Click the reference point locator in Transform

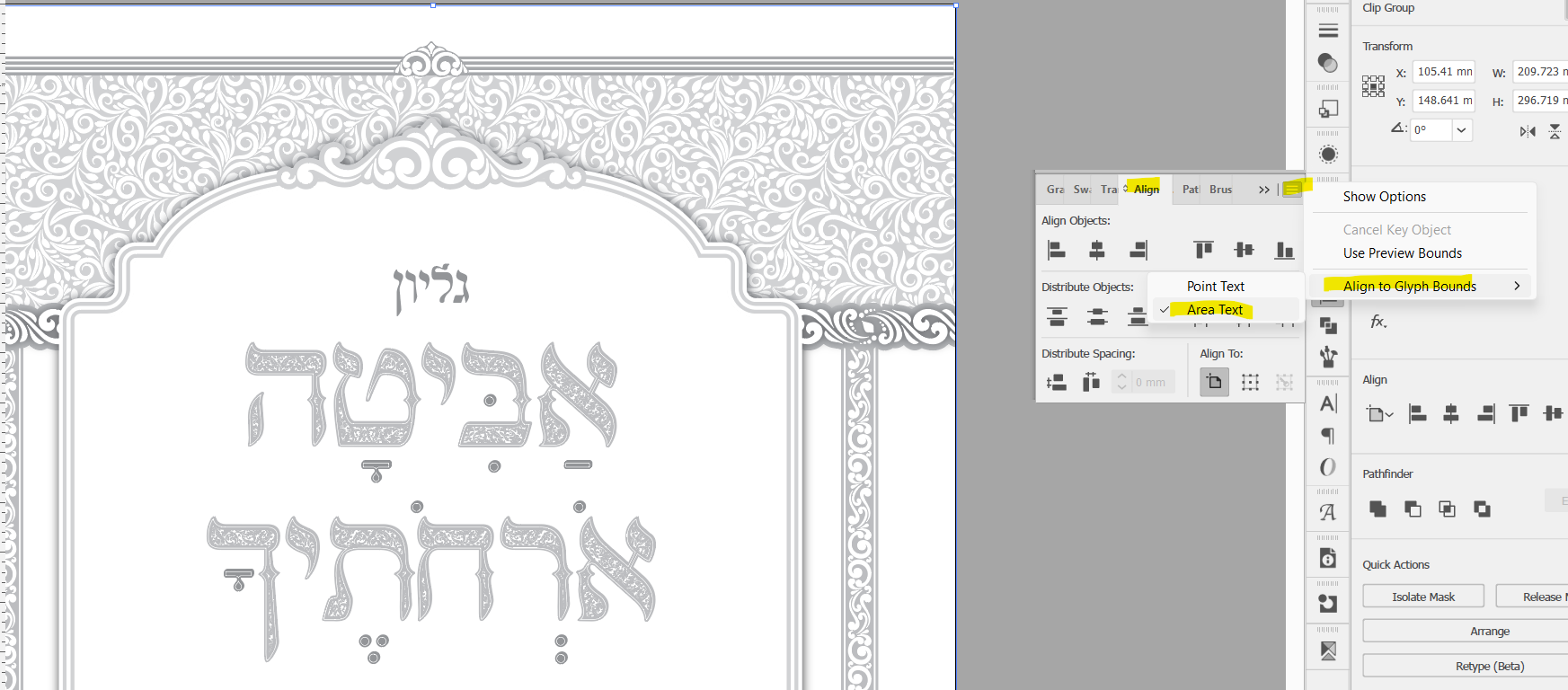pyautogui.click(x=1373, y=86)
